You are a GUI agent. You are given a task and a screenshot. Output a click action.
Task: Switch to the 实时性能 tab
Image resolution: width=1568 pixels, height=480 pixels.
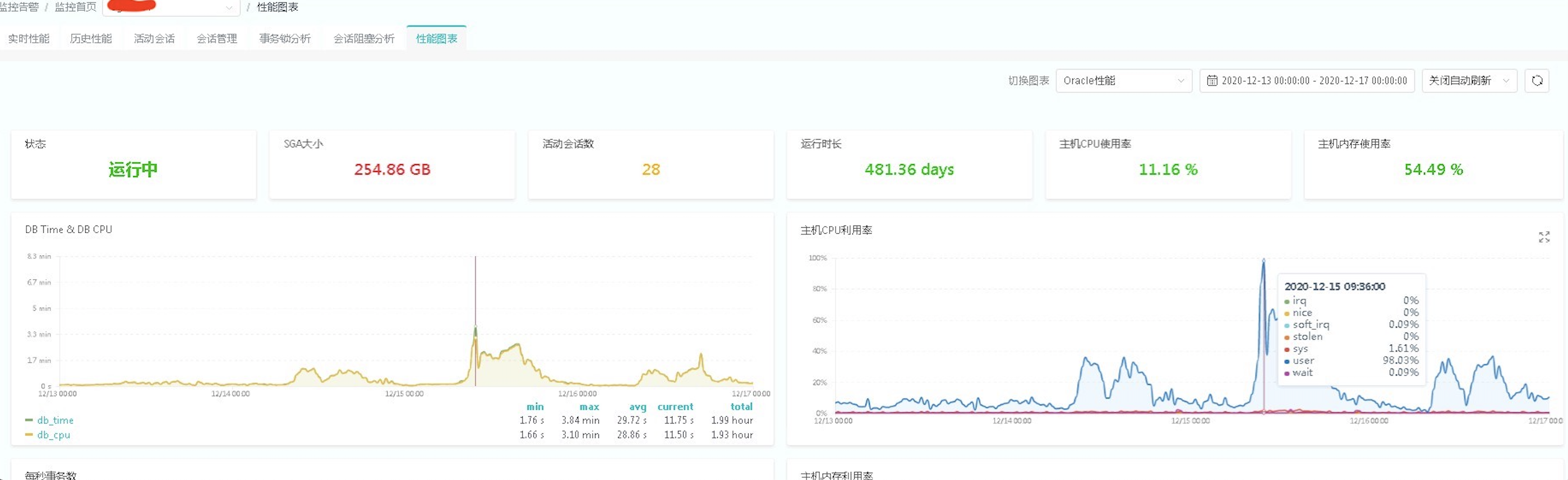[x=29, y=38]
